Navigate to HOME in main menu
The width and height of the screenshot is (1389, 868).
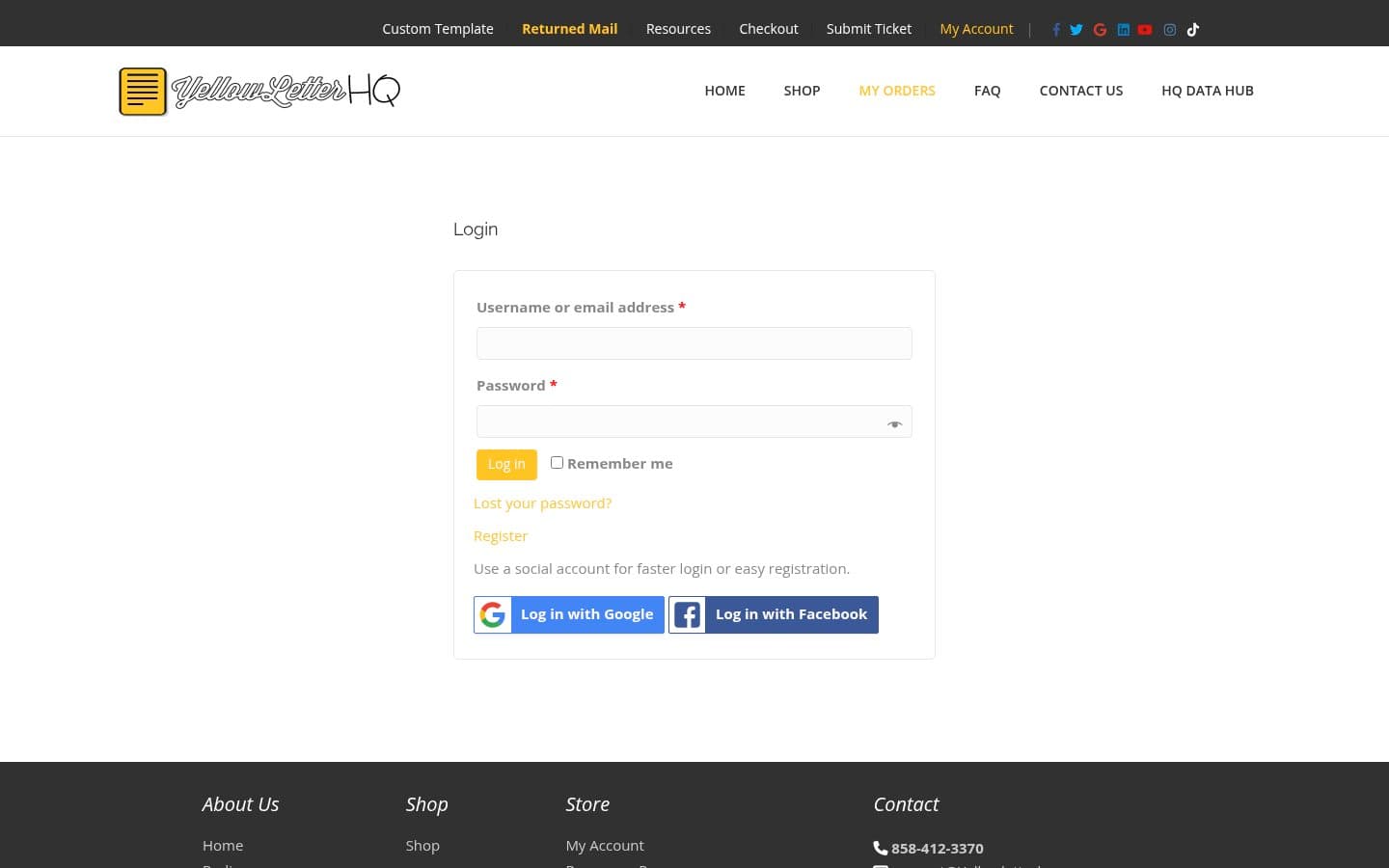(x=725, y=91)
